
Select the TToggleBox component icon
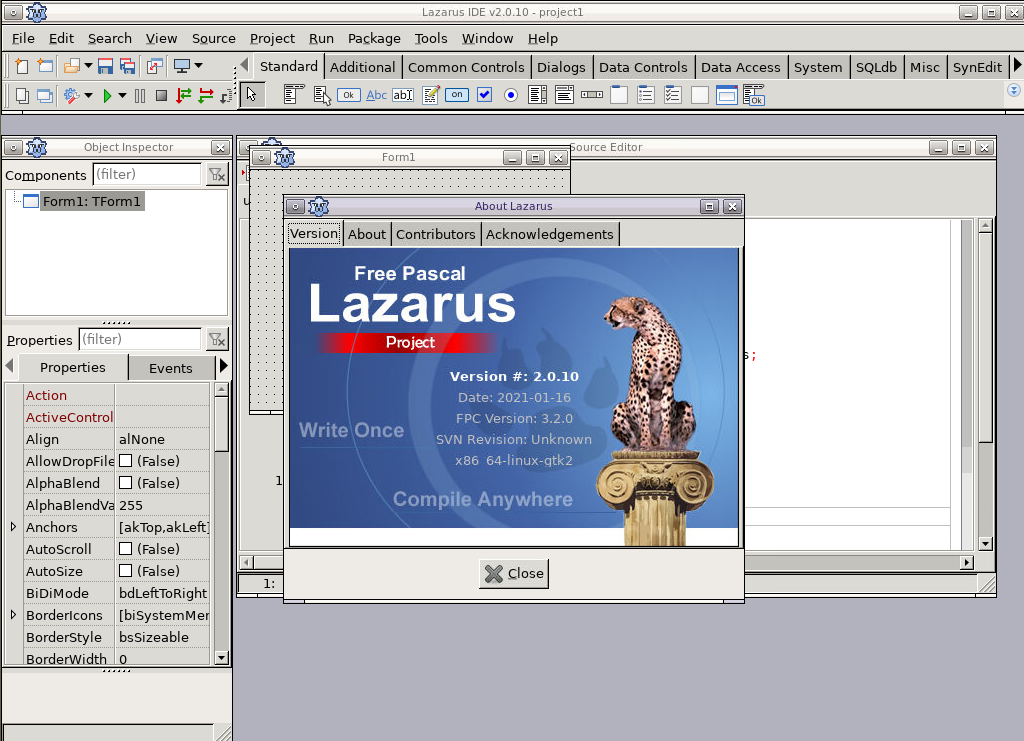(x=457, y=95)
